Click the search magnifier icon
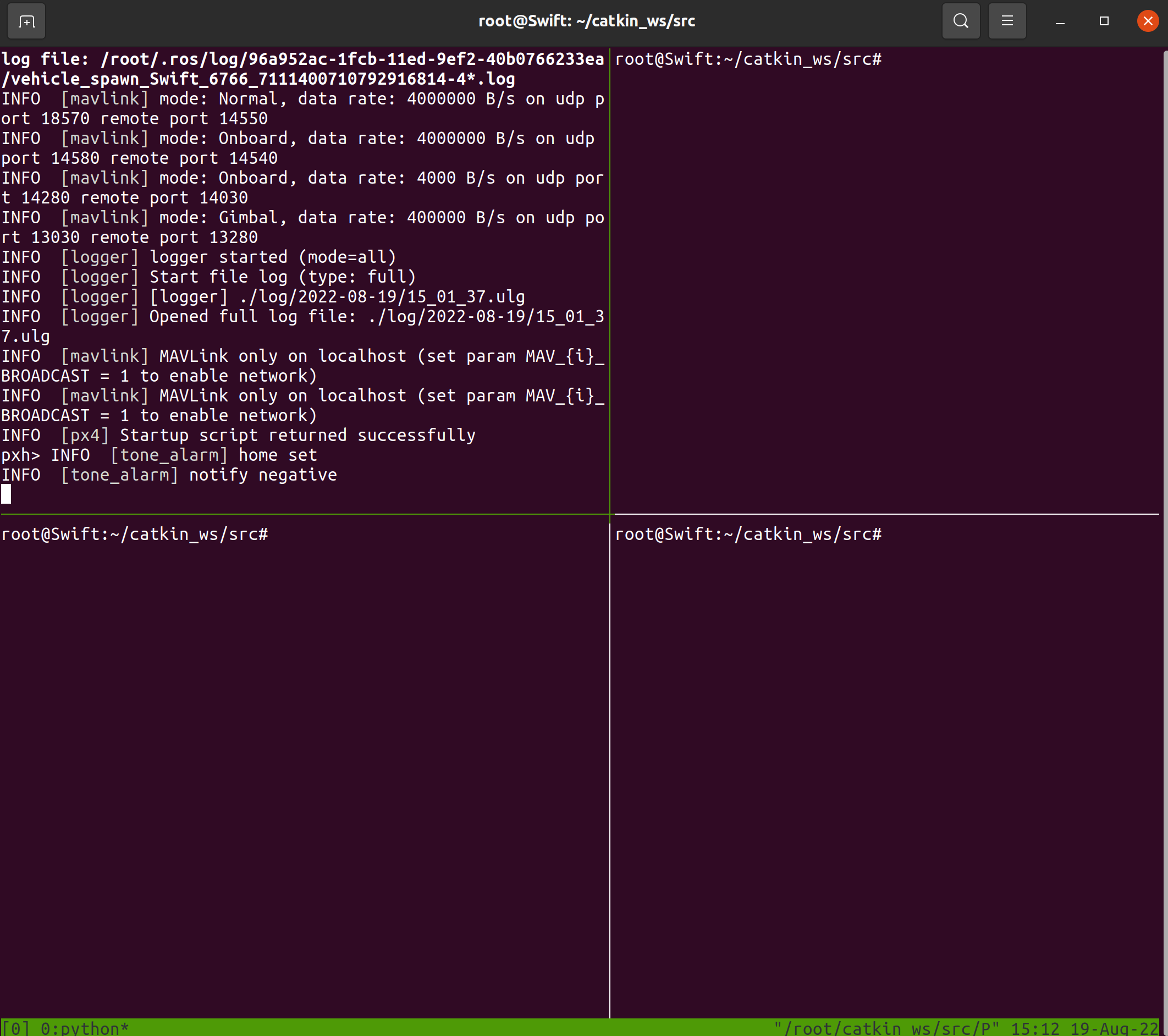Viewport: 1168px width, 1036px height. click(961, 21)
